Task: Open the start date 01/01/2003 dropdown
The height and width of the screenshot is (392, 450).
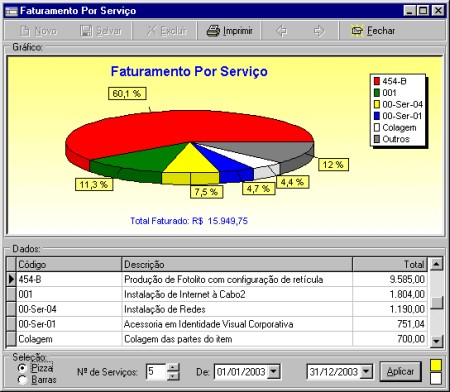Action: click(x=274, y=372)
